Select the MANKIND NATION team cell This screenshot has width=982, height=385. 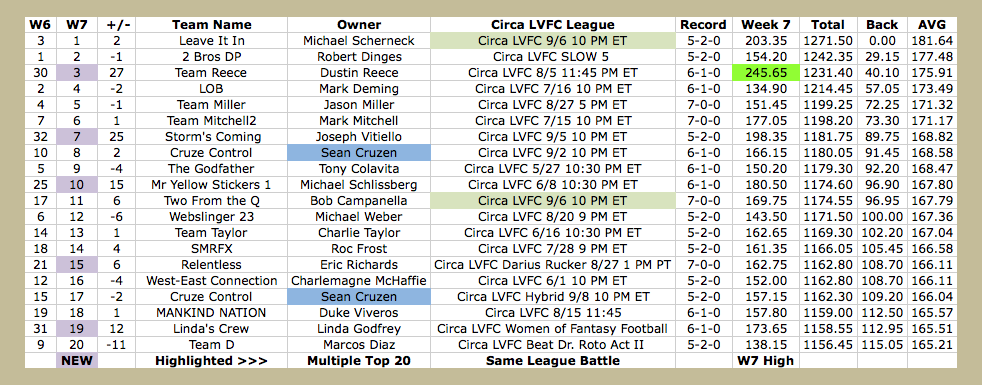[x=212, y=312]
